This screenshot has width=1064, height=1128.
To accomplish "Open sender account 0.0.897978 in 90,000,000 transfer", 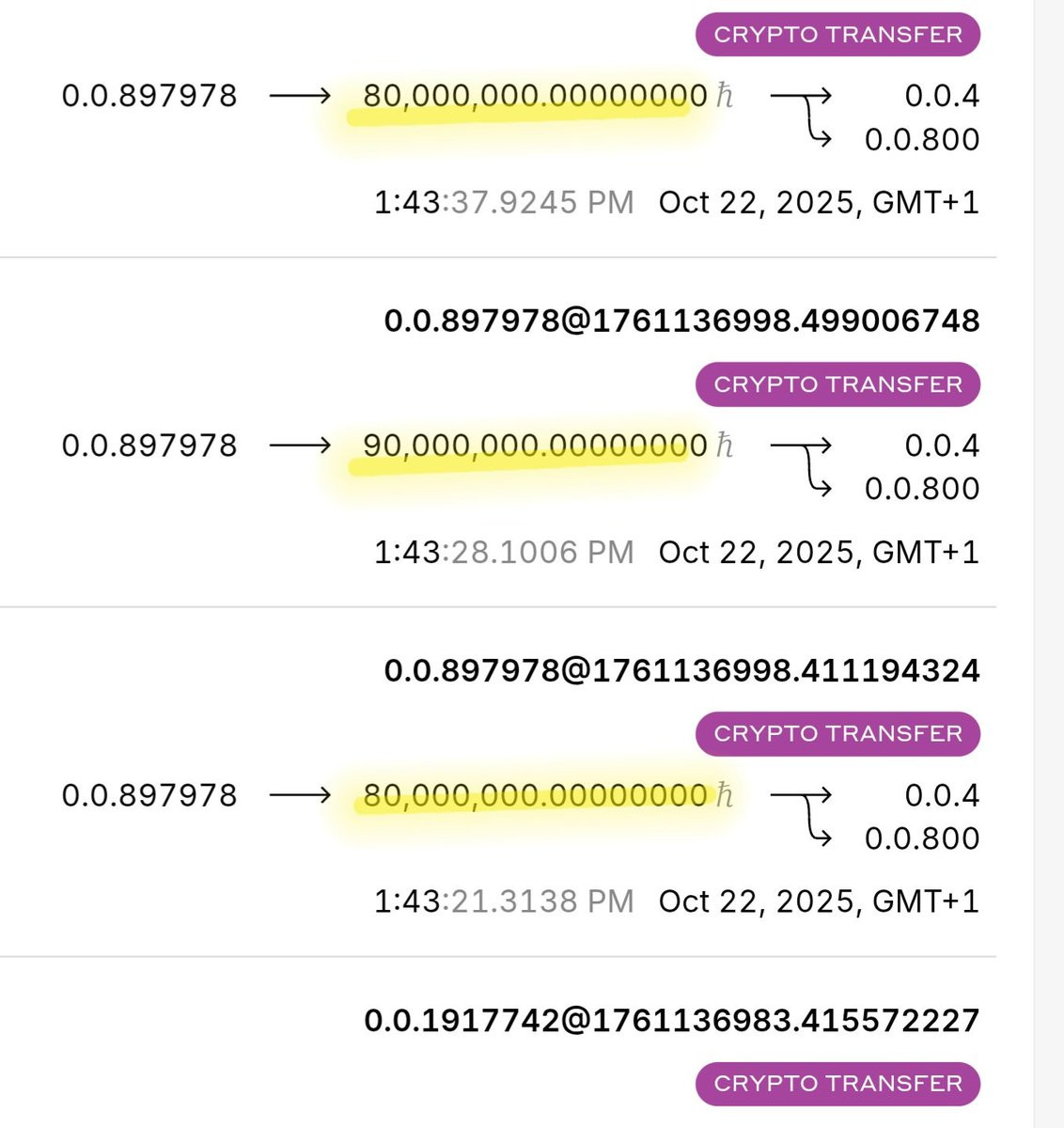I will [x=149, y=446].
